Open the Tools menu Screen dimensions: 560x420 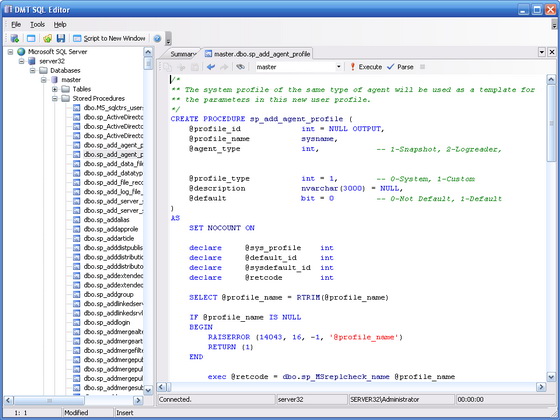click(x=38, y=25)
